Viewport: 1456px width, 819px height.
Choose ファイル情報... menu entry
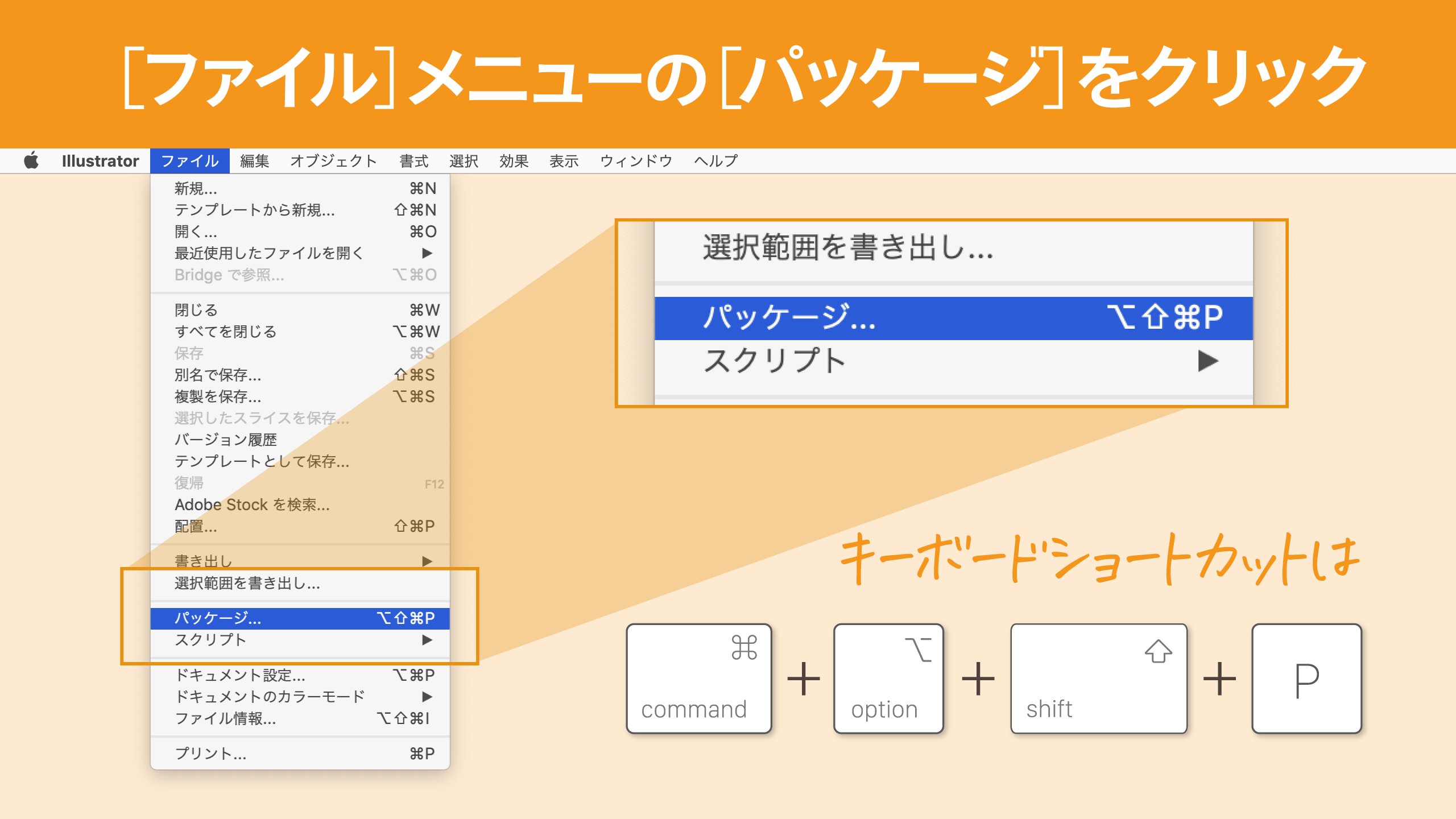click(300, 718)
